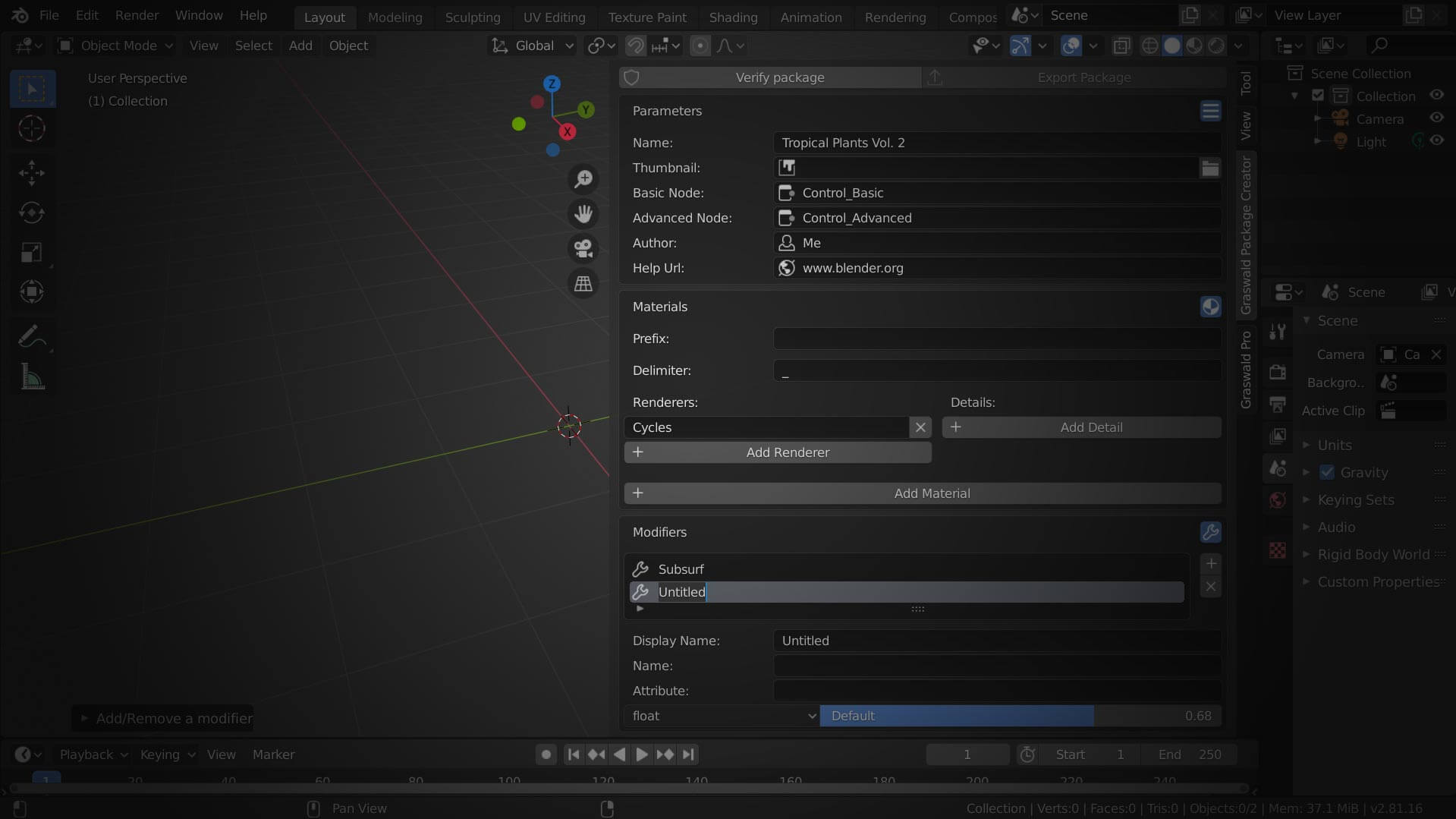Screen dimensions: 1456x819
Task: Select the Move tool in toolbar
Action: click(32, 172)
